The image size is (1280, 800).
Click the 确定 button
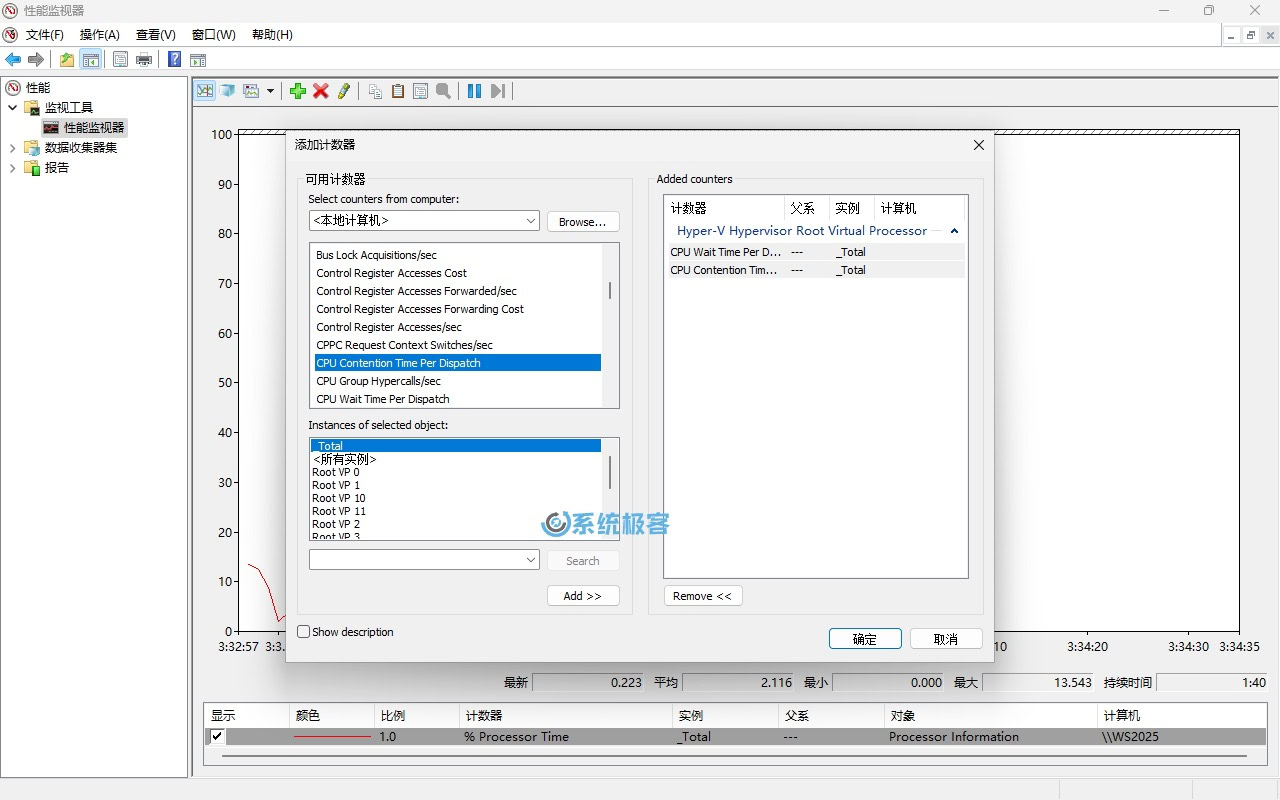coord(865,639)
